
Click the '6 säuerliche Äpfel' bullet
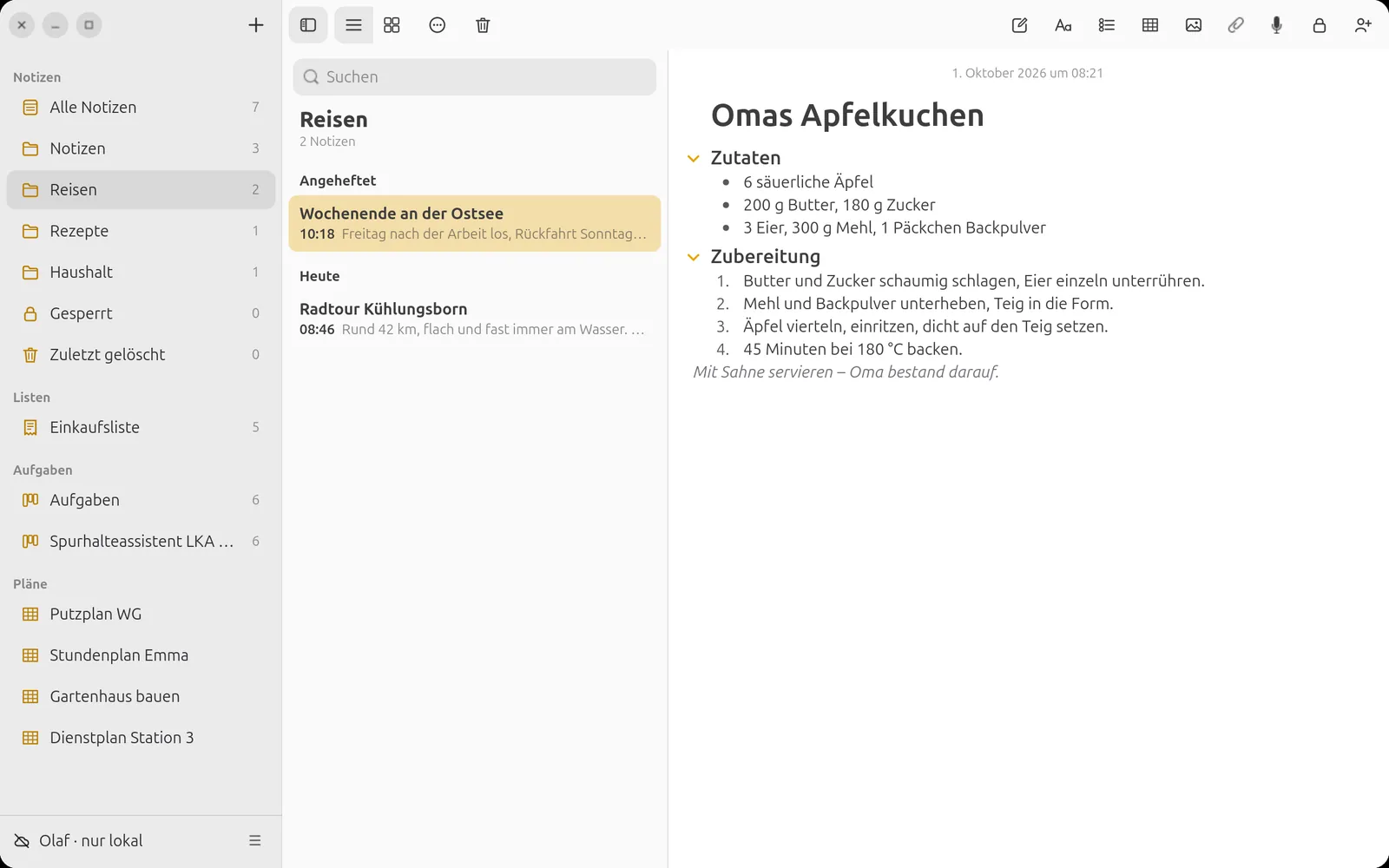[808, 181]
